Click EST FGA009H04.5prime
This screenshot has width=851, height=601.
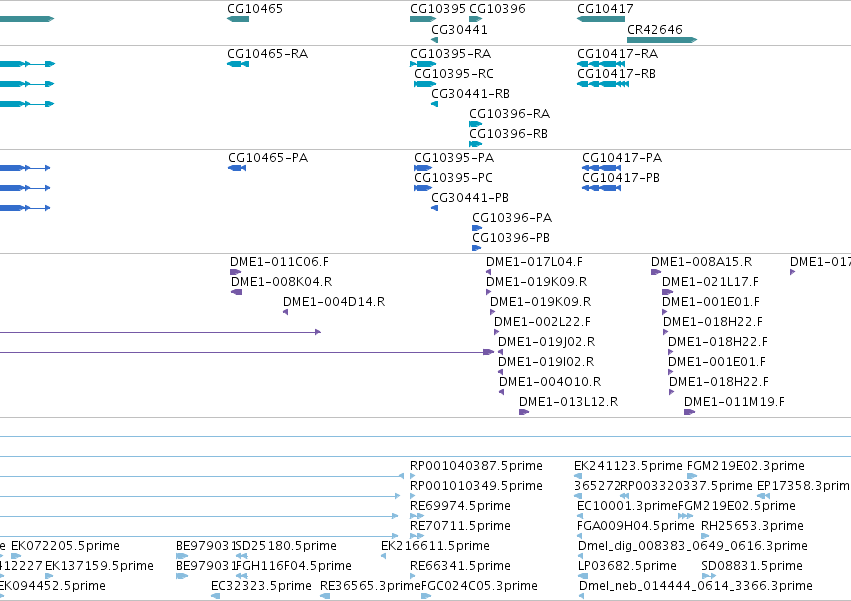(x=636, y=527)
